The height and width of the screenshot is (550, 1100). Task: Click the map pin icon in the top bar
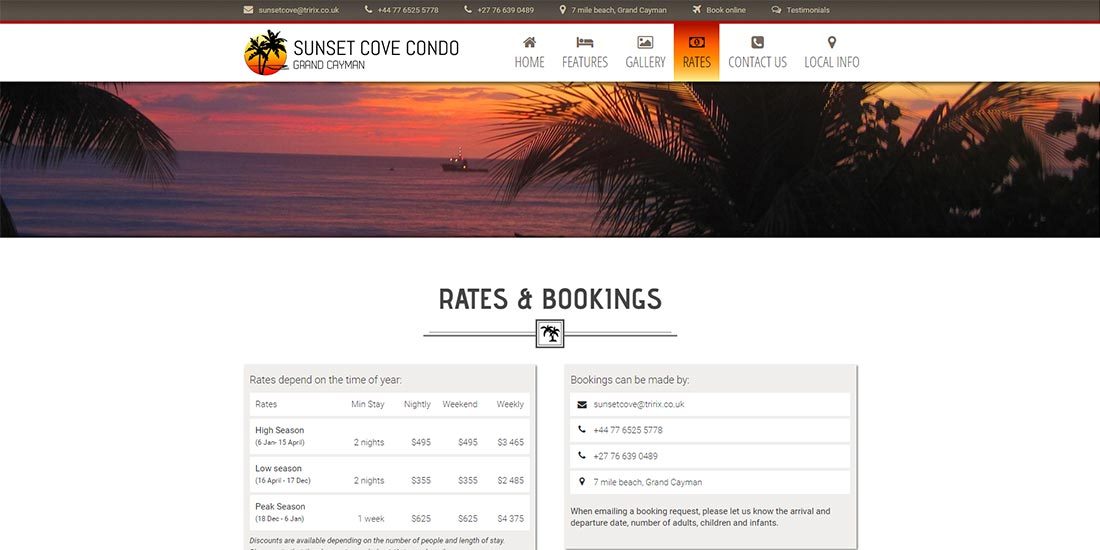coord(563,10)
